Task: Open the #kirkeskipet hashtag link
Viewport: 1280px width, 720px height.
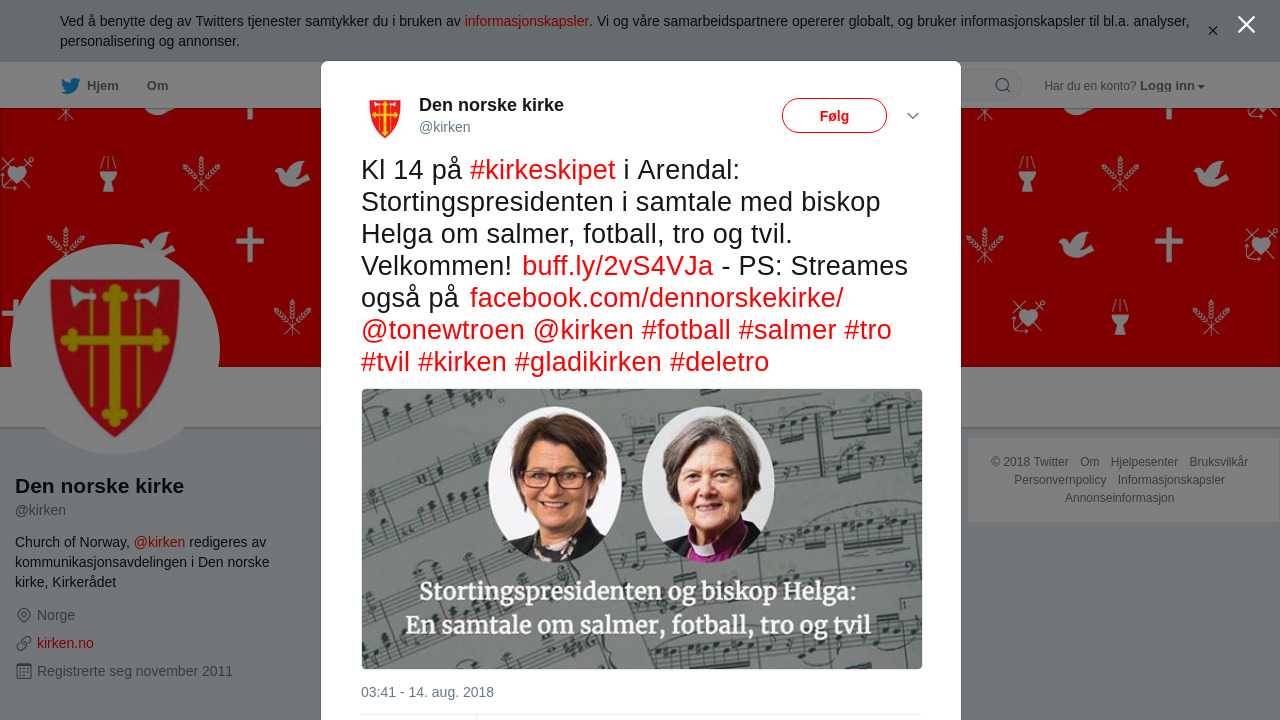Action: [x=542, y=170]
